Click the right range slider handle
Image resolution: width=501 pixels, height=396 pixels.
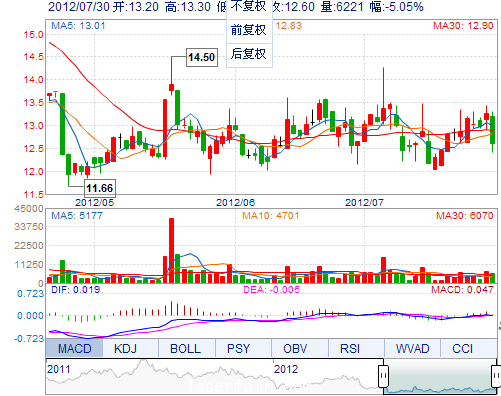coord(496,376)
